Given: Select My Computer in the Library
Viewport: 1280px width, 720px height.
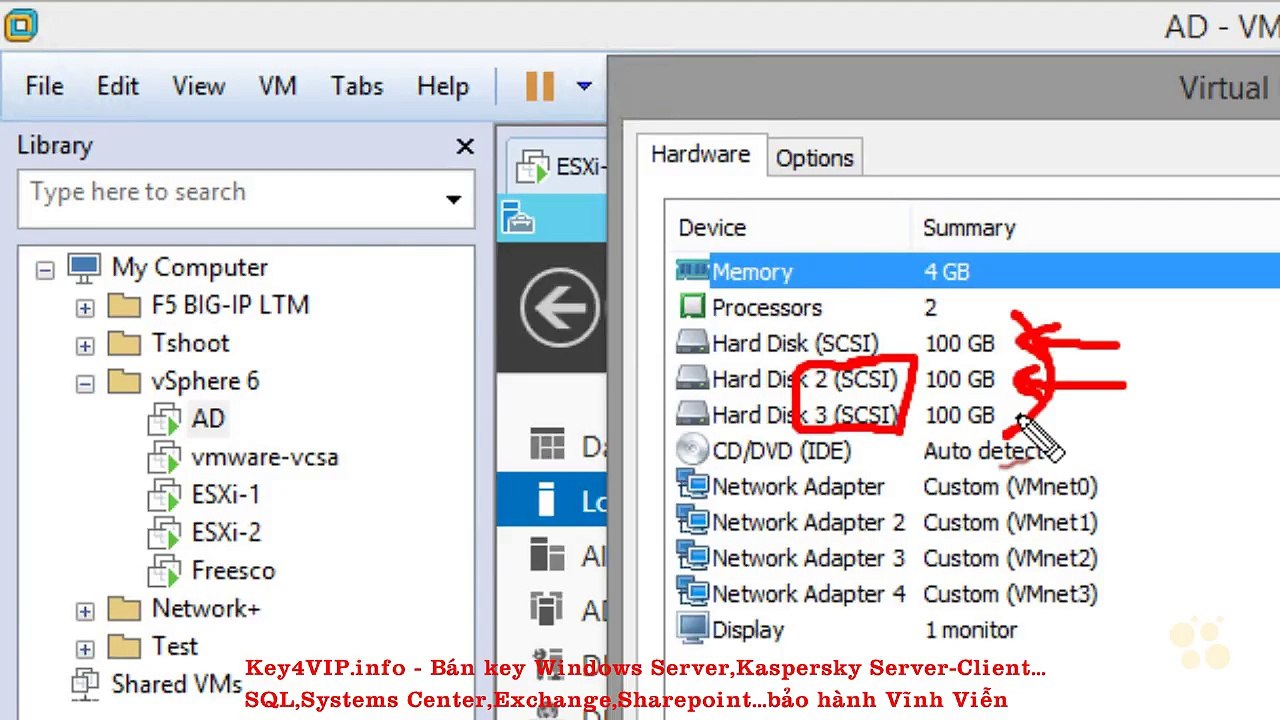Looking at the screenshot, I should [x=189, y=267].
